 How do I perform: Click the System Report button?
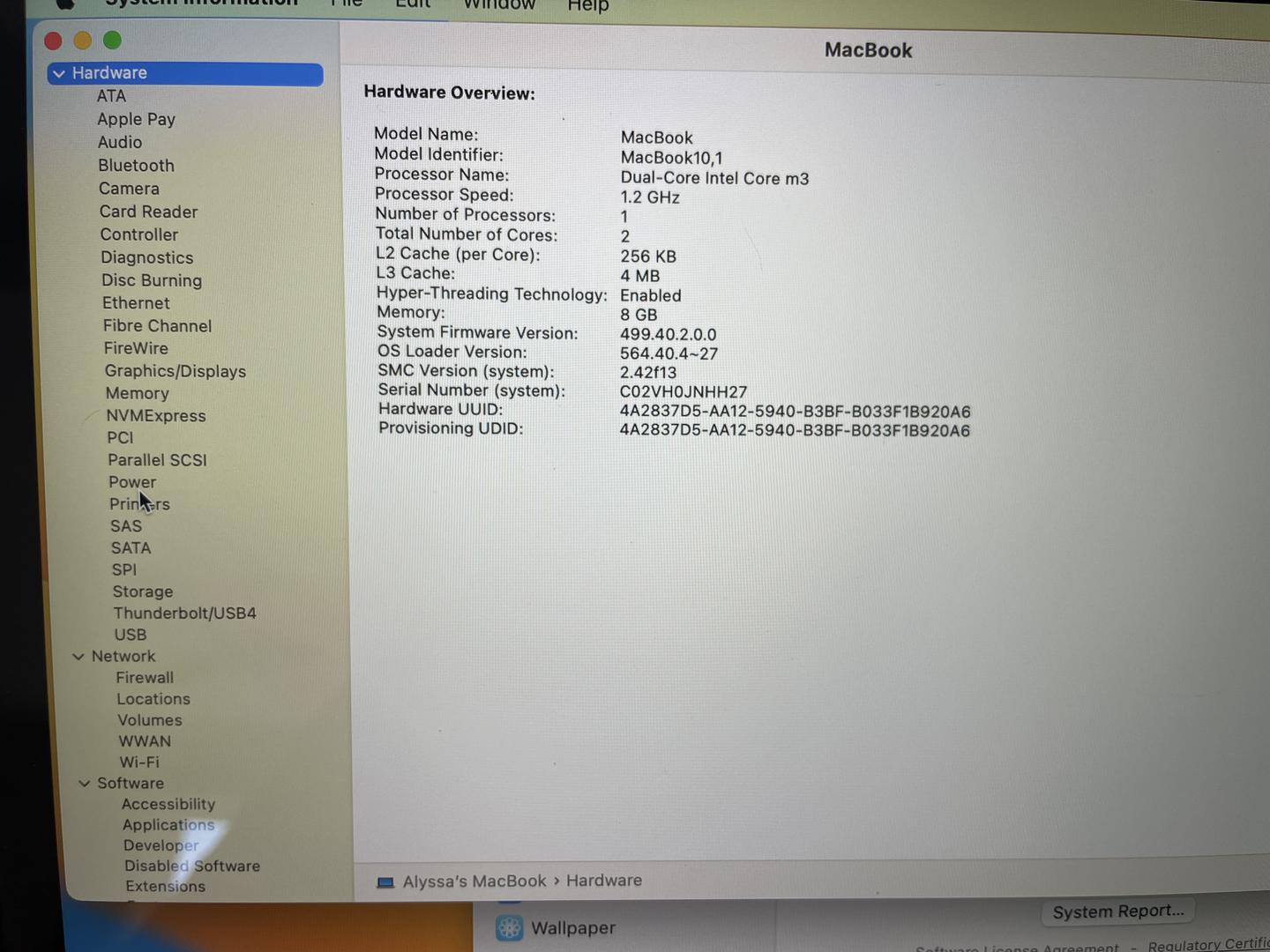(1117, 911)
